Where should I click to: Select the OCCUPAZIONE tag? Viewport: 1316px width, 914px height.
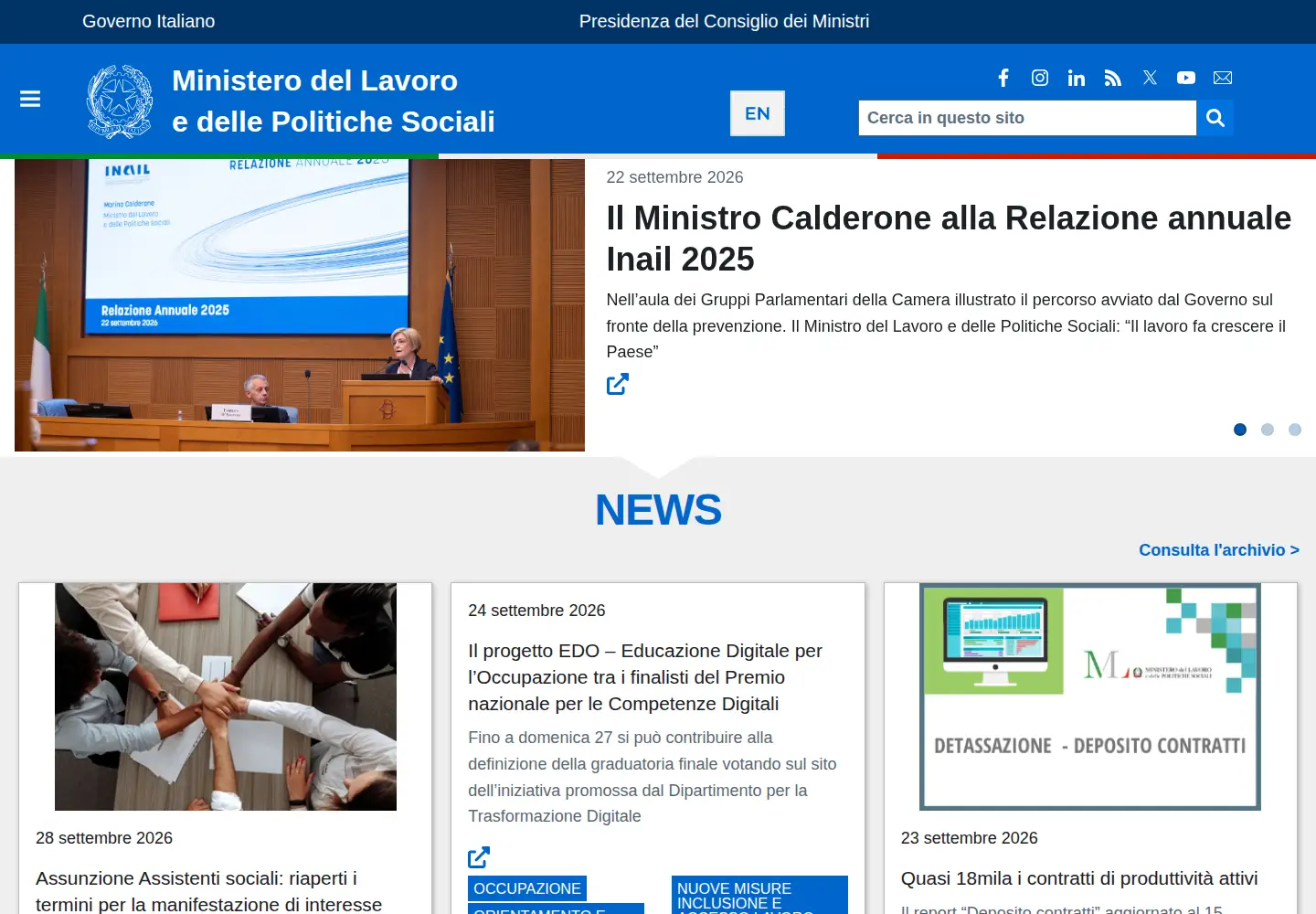click(x=527, y=888)
